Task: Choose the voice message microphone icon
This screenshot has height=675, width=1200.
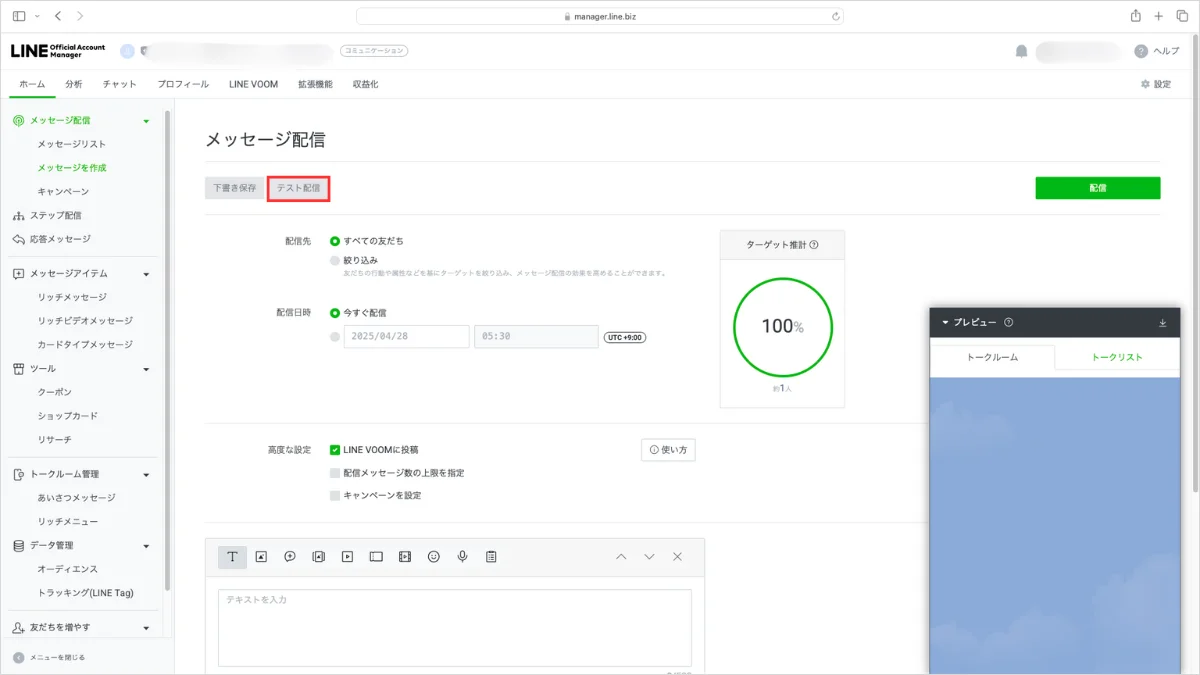Action: pyautogui.click(x=462, y=557)
